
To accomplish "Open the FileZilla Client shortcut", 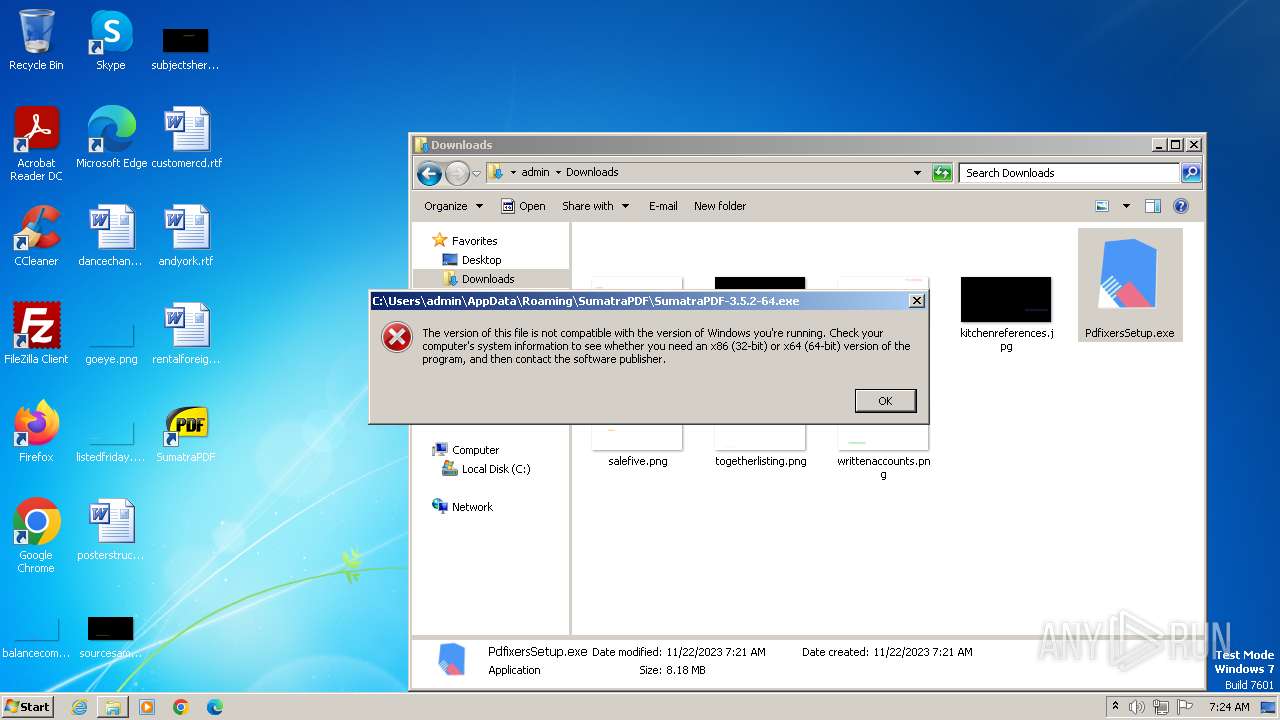I will click(36, 334).
